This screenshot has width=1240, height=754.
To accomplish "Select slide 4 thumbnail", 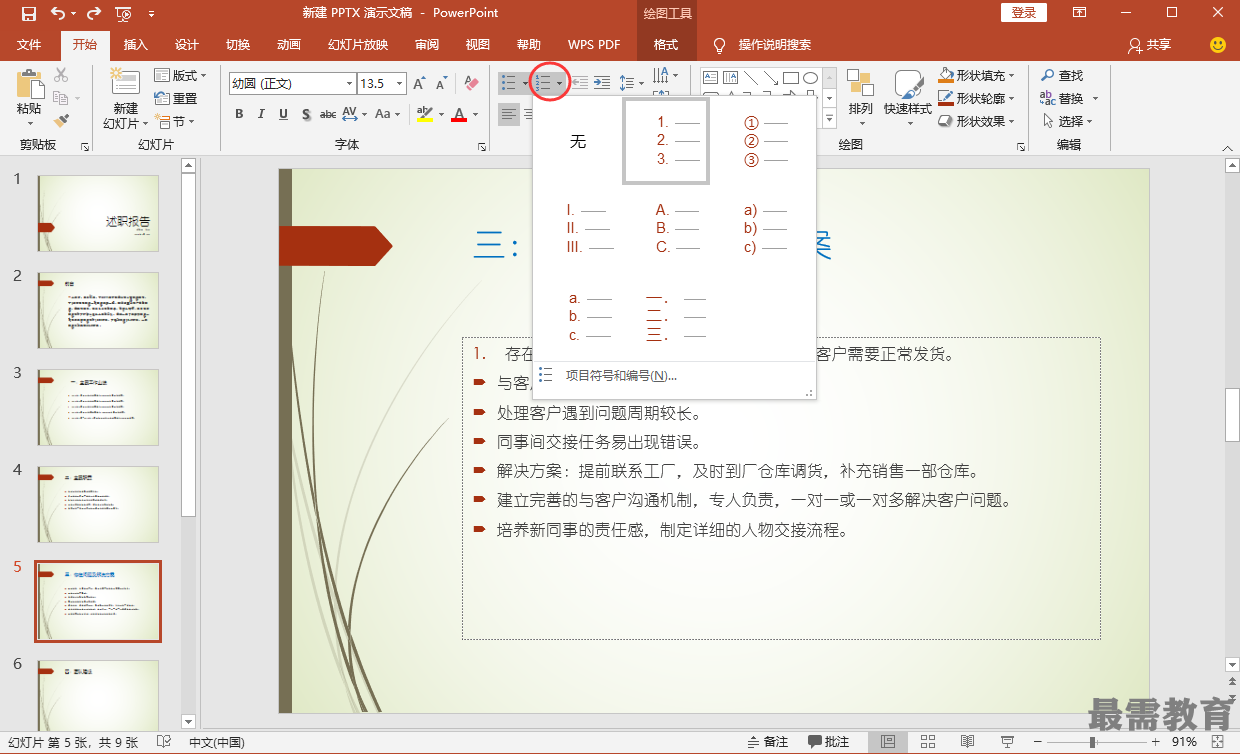I will pos(98,504).
